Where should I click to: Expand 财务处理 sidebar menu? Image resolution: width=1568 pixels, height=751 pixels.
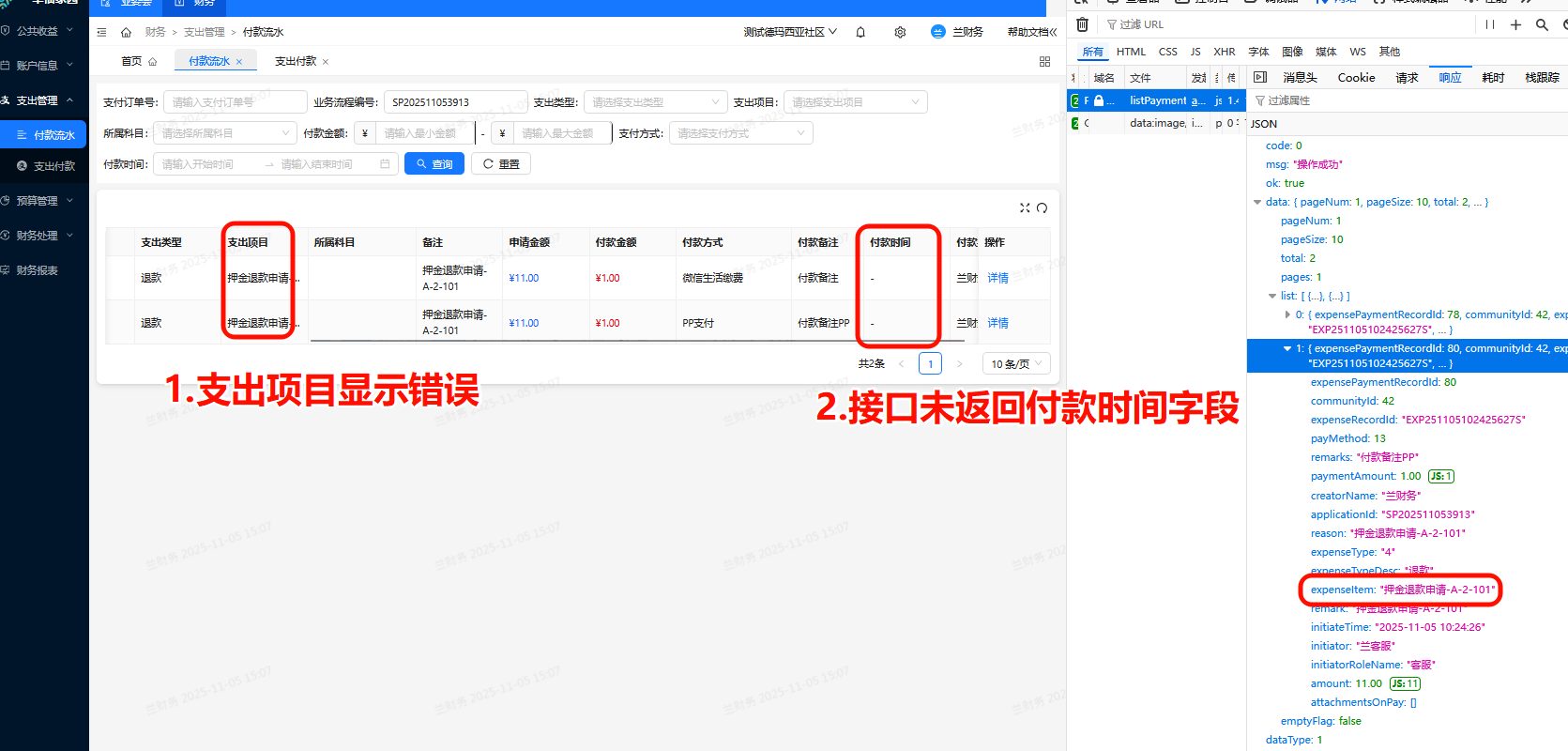click(44, 236)
